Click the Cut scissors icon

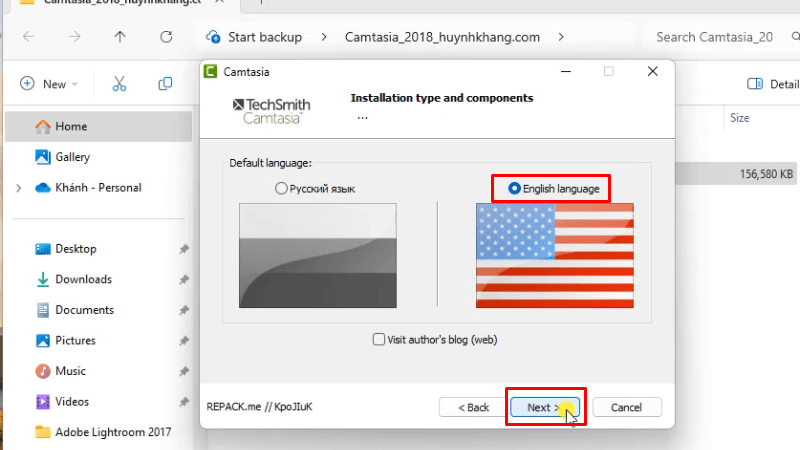tap(119, 84)
